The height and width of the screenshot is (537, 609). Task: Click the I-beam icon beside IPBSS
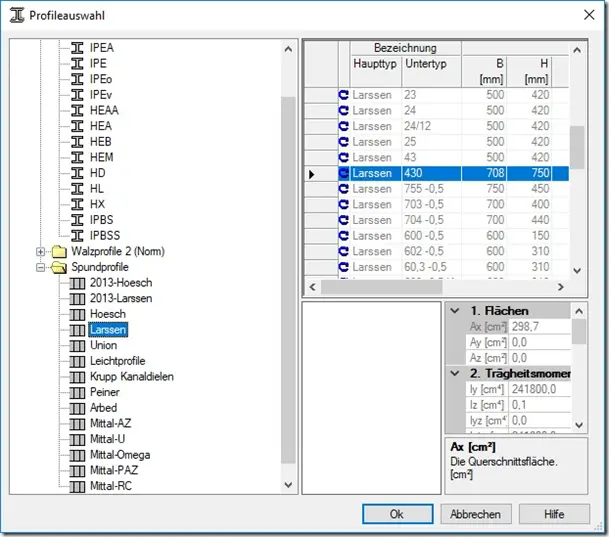click(77, 235)
